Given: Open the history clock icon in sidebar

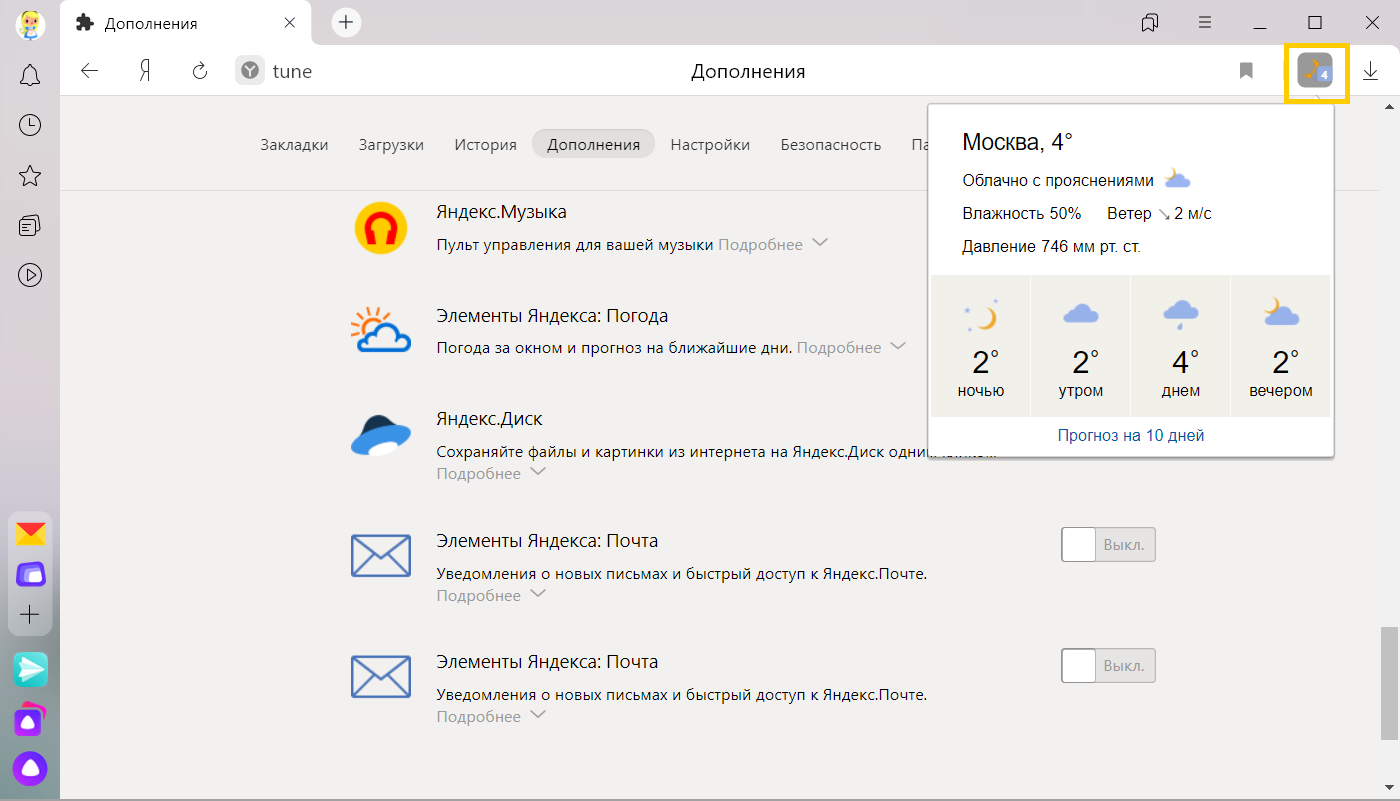Looking at the screenshot, I should [x=30, y=125].
